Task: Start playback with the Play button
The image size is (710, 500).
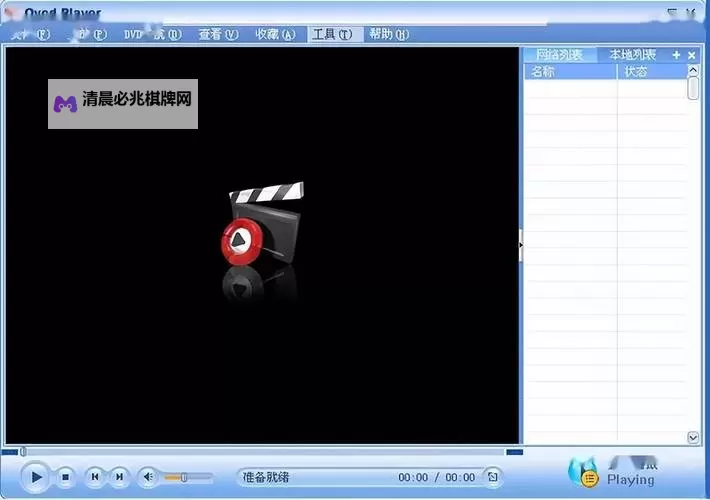Action: (35, 476)
